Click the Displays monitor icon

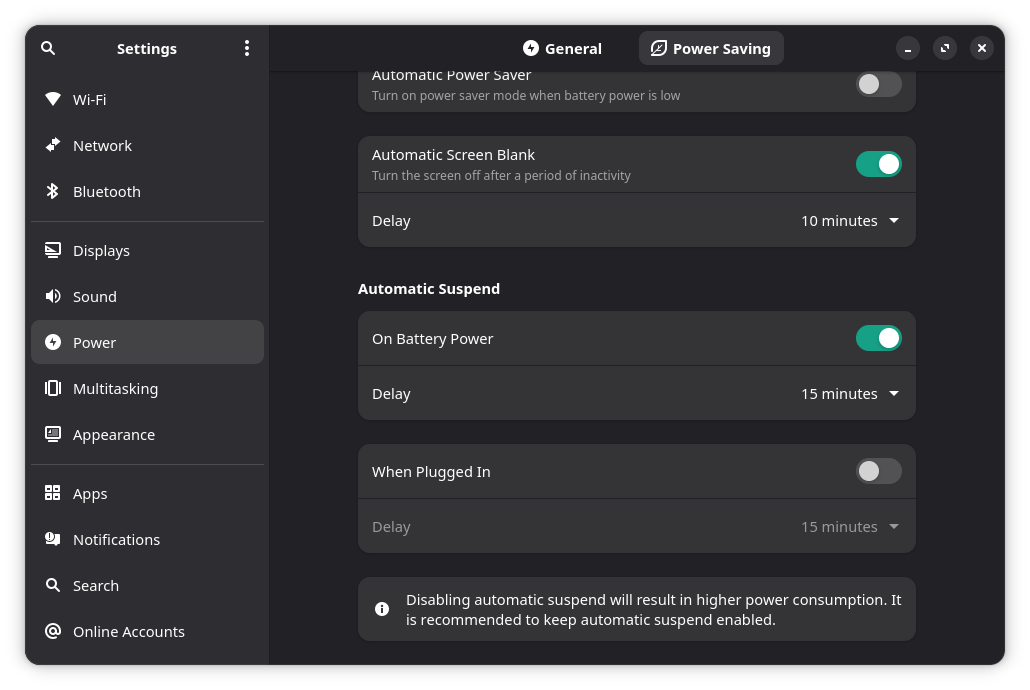click(53, 250)
